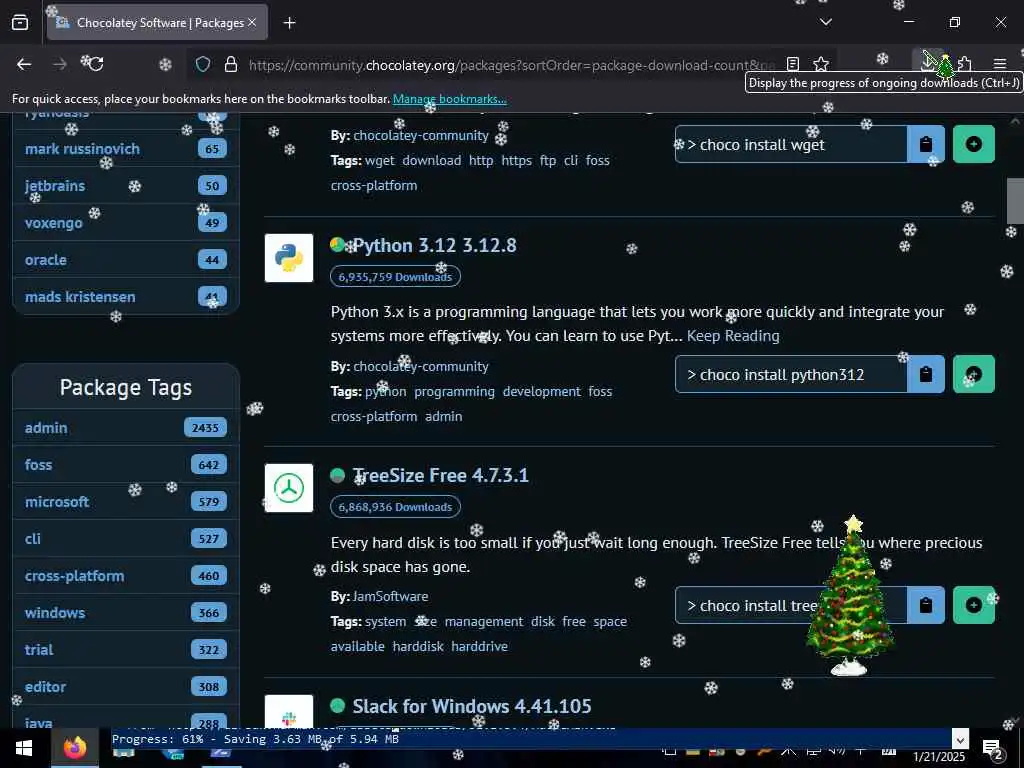Open the extensions puzzle icon
The height and width of the screenshot is (768, 1024).
pyautogui.click(x=964, y=64)
